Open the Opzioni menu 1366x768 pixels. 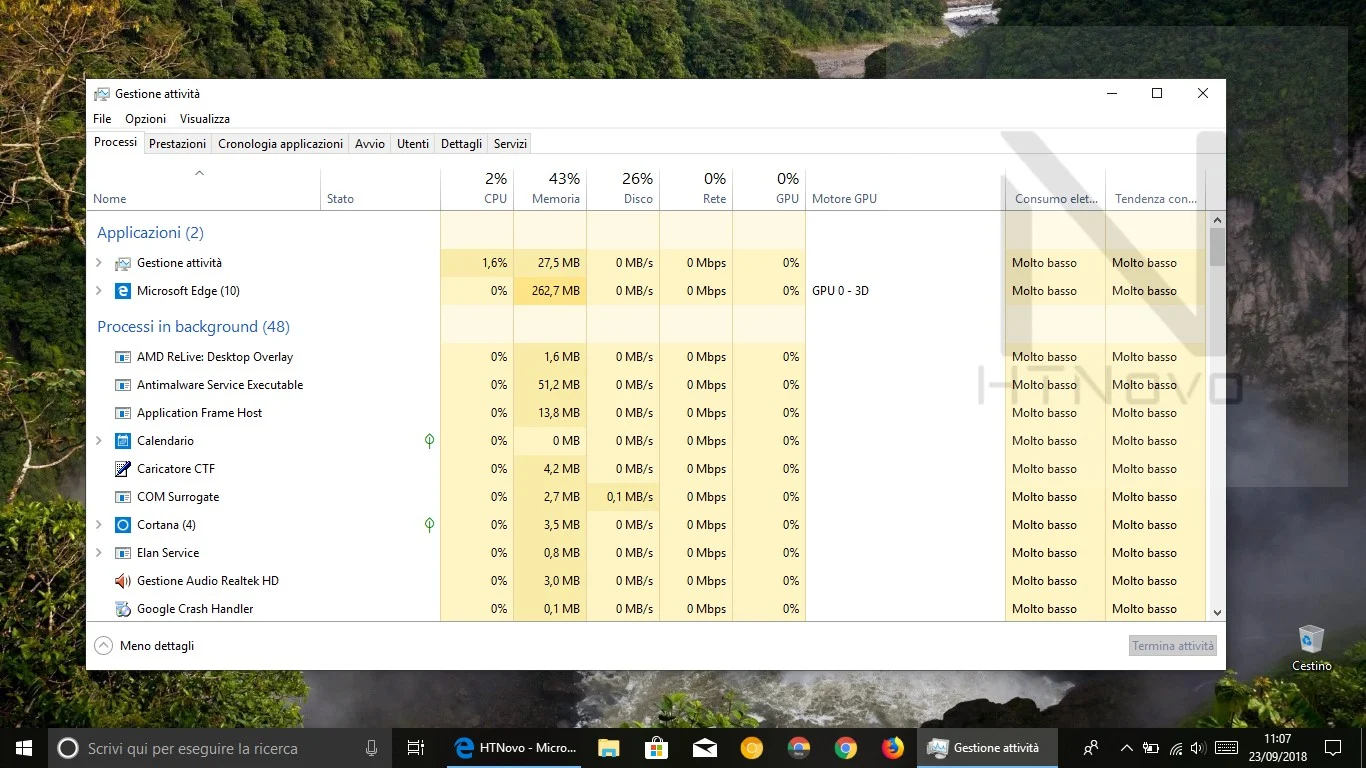(146, 119)
